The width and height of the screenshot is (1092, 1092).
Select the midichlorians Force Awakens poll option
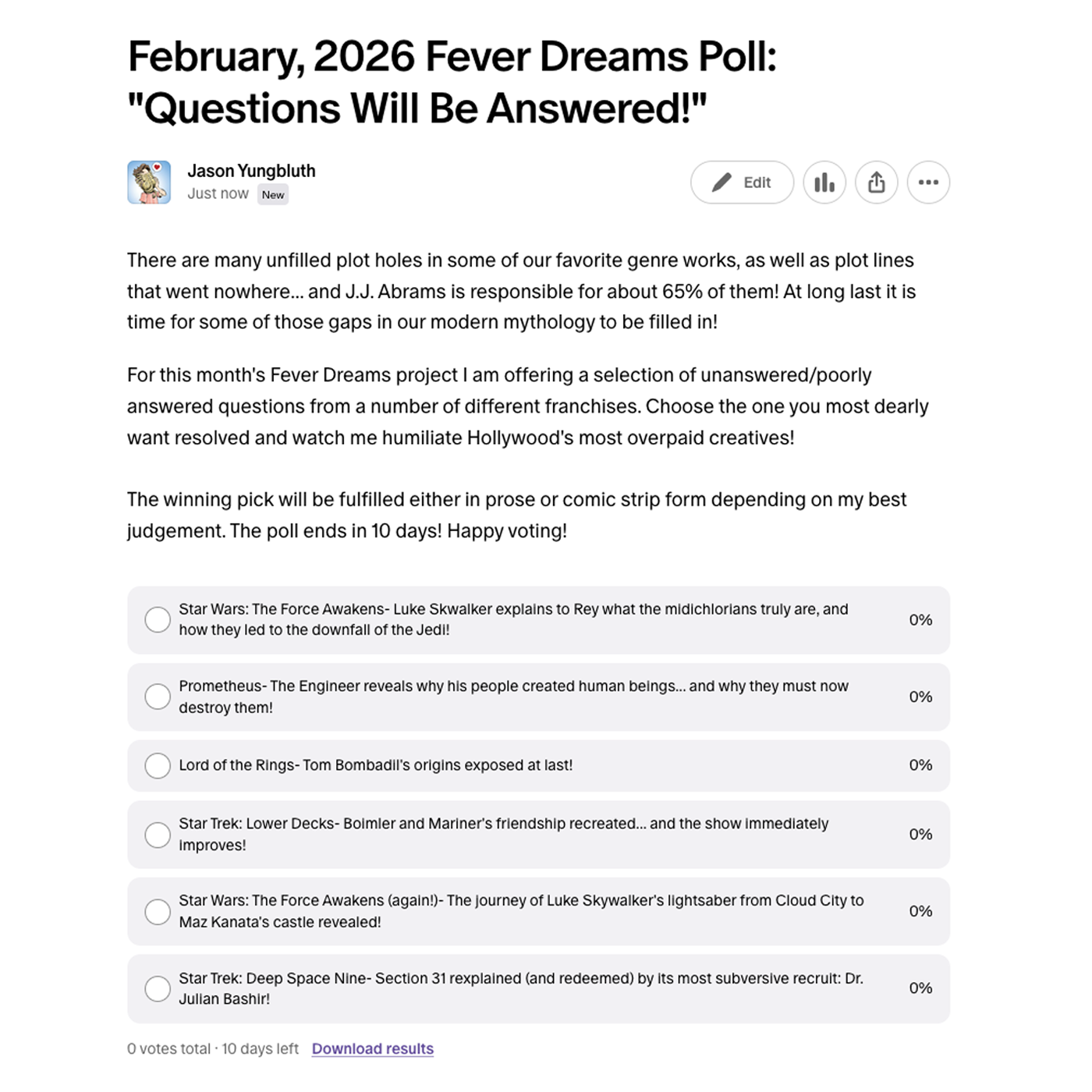click(158, 620)
